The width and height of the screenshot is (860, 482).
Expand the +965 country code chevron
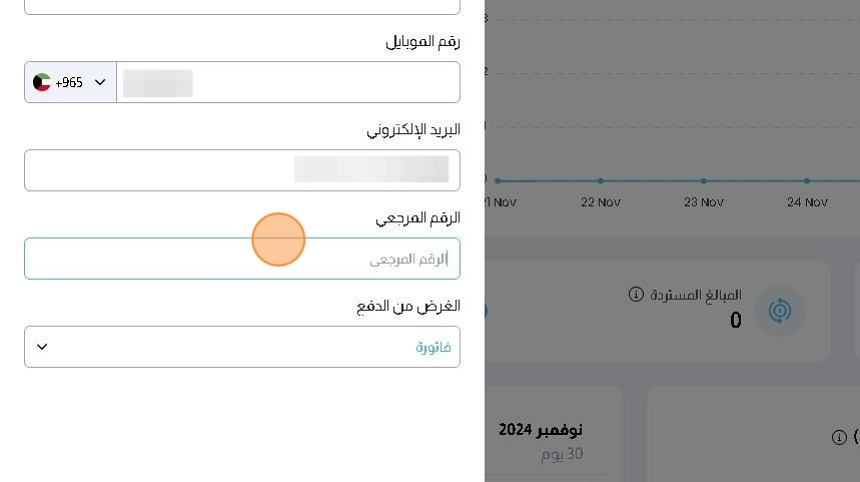(x=99, y=82)
